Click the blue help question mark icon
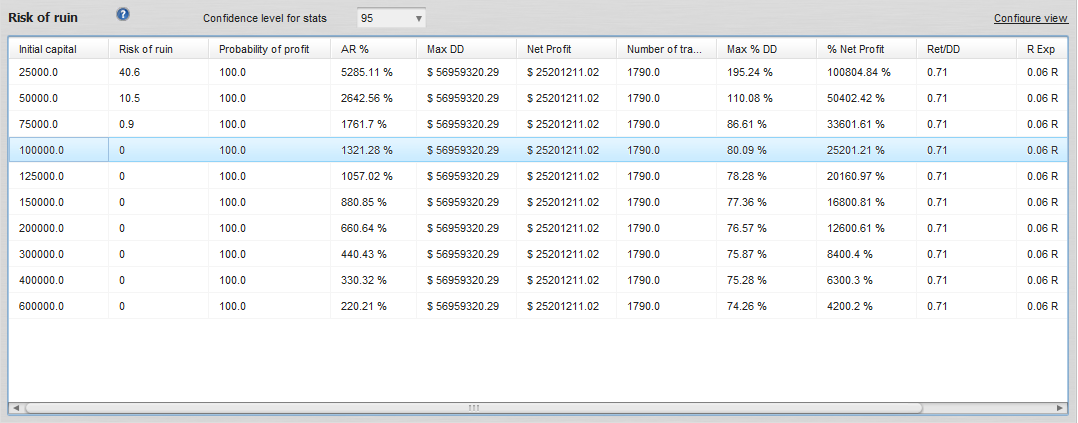Viewport: 1078px width, 423px height. click(123, 15)
